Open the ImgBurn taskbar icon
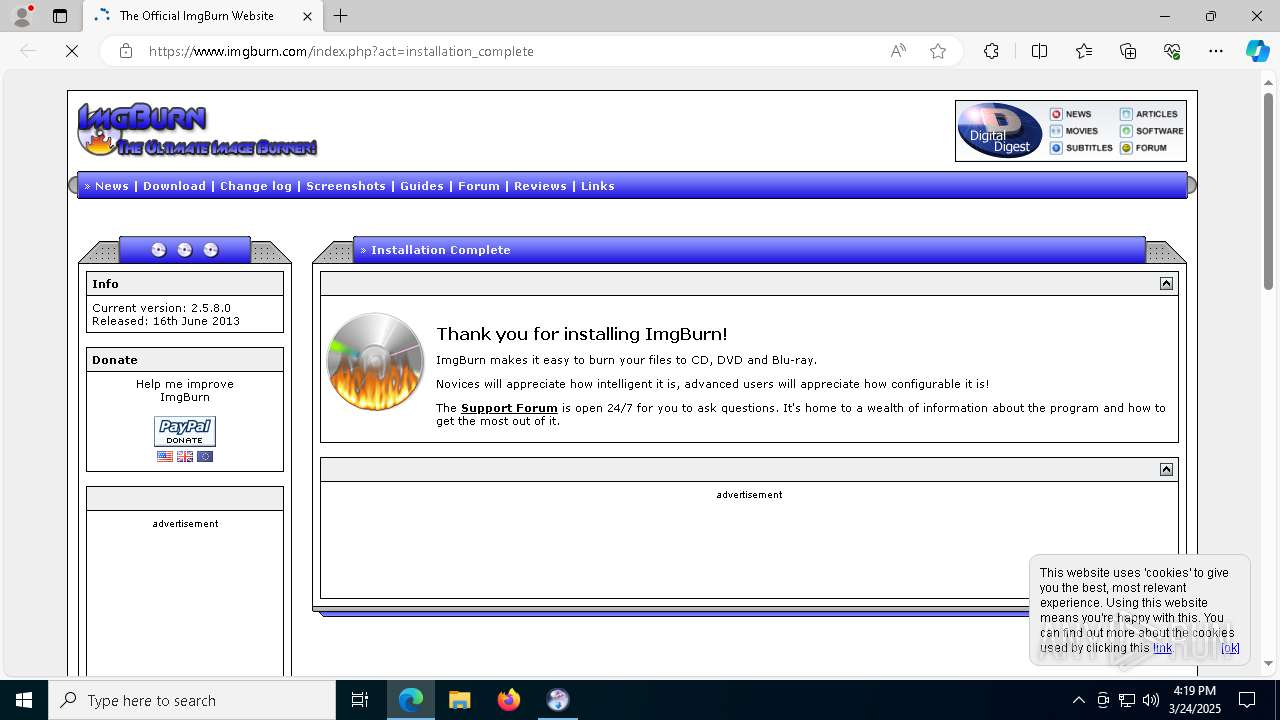 coord(558,700)
